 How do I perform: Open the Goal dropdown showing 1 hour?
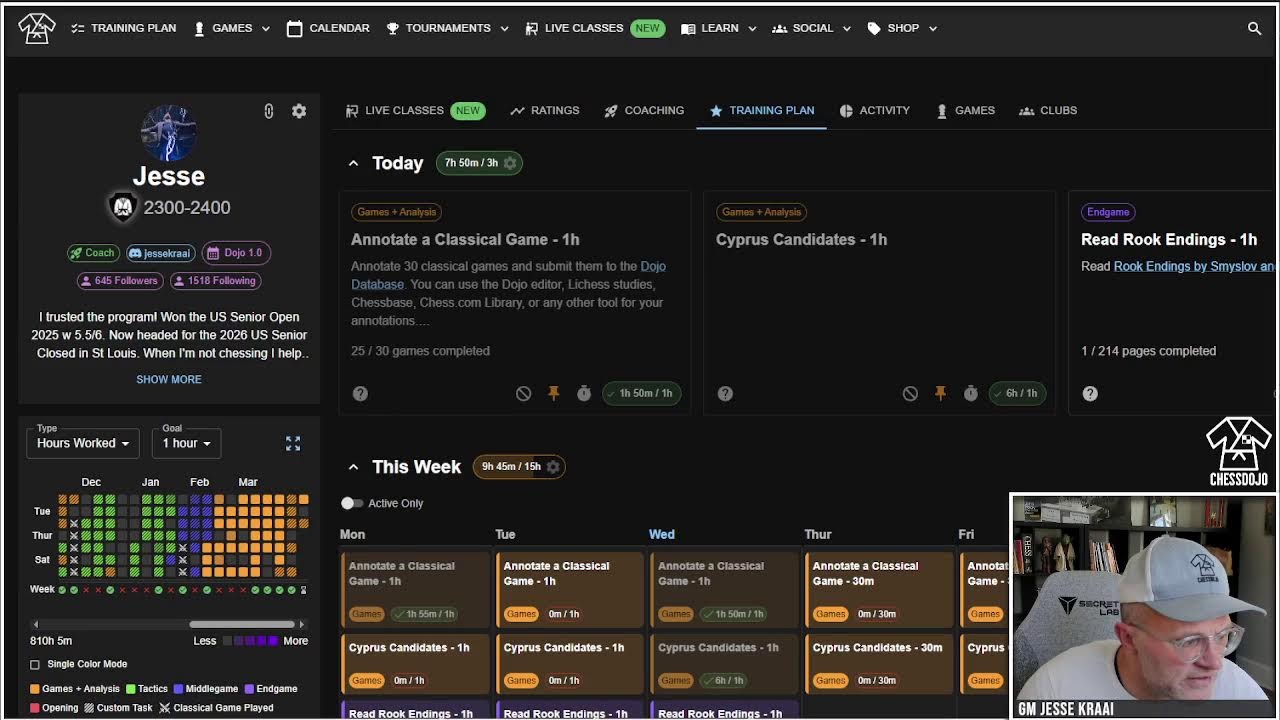186,443
